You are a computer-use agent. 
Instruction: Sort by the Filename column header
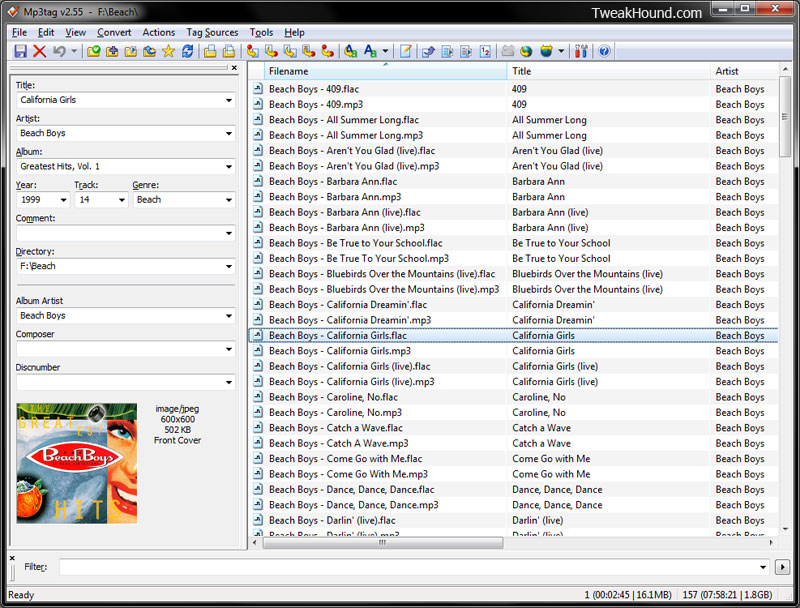pos(385,71)
